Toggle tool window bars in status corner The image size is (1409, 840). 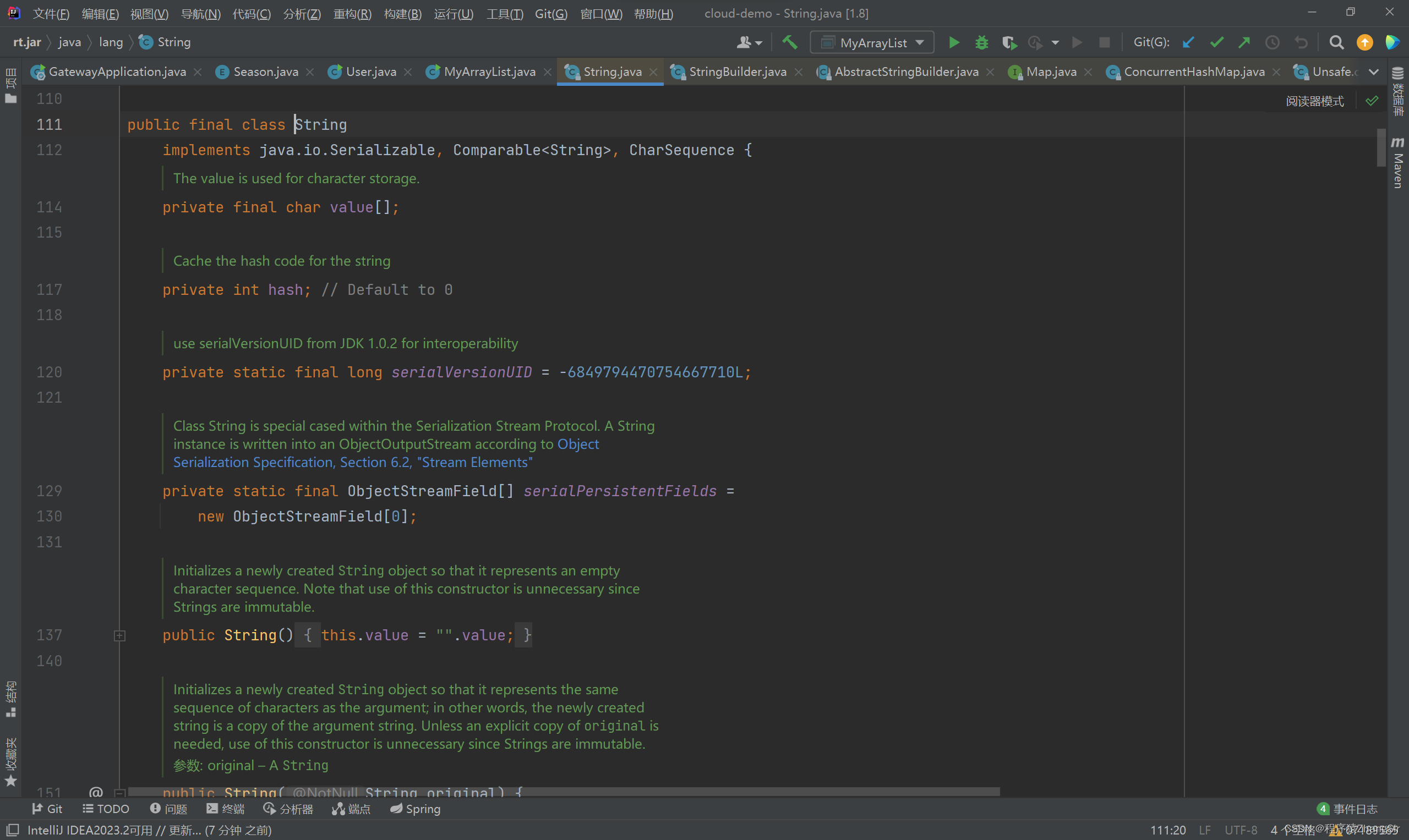(x=13, y=830)
